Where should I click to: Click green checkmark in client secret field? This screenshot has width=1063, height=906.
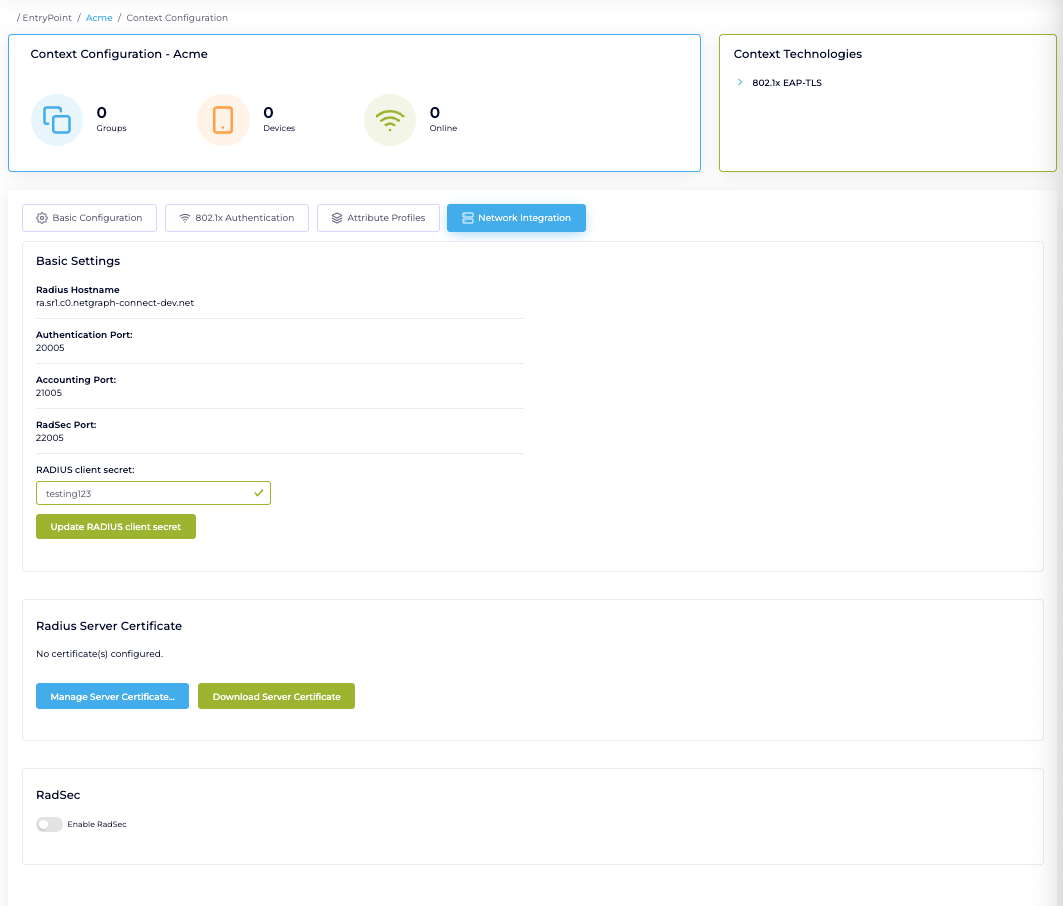pyautogui.click(x=258, y=493)
